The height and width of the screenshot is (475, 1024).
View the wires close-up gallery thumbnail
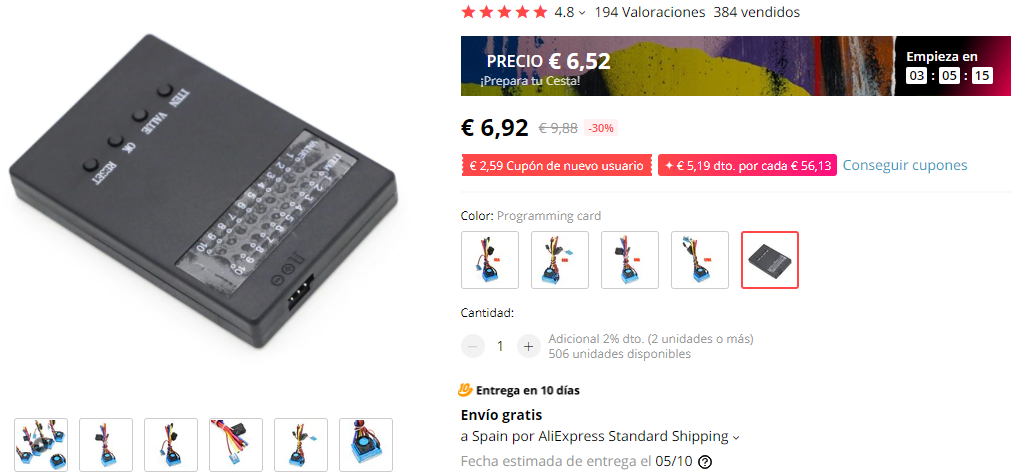point(236,445)
